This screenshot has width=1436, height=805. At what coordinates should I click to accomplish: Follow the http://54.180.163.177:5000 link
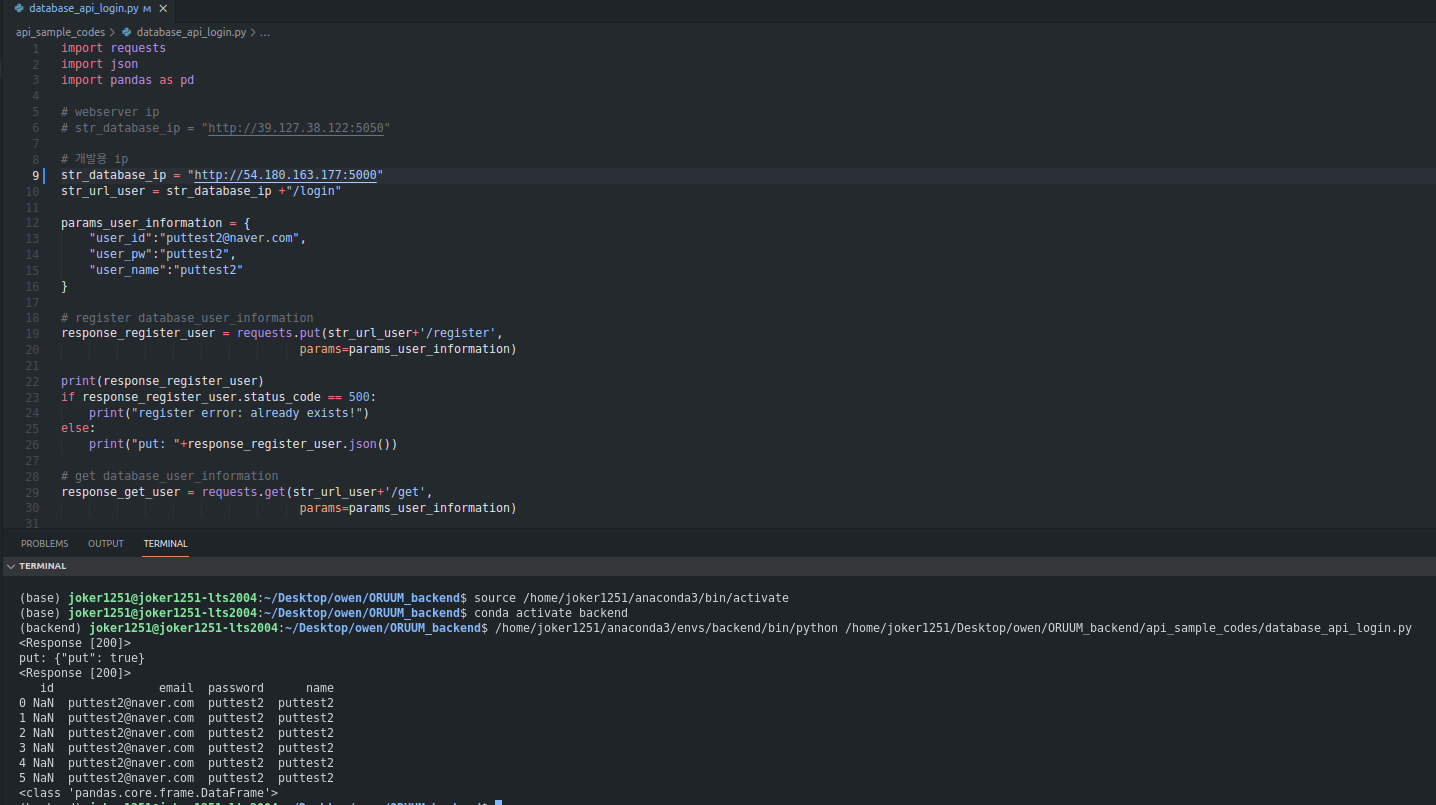tap(285, 175)
